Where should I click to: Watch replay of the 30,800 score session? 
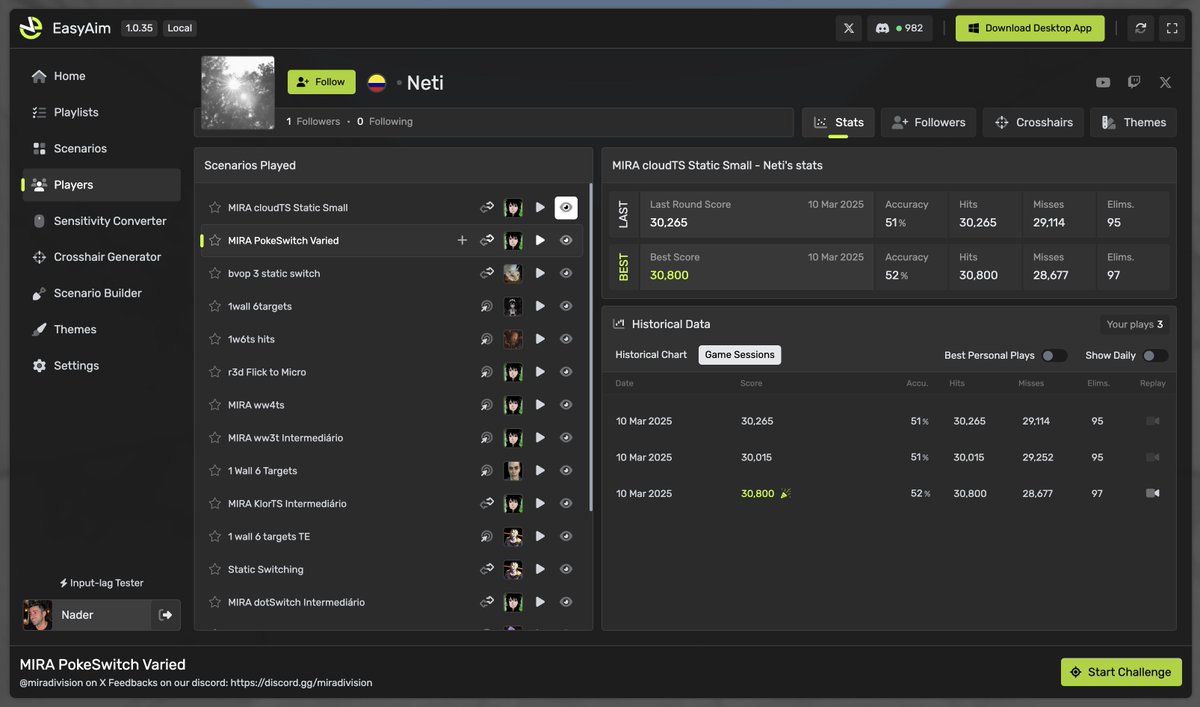1152,493
